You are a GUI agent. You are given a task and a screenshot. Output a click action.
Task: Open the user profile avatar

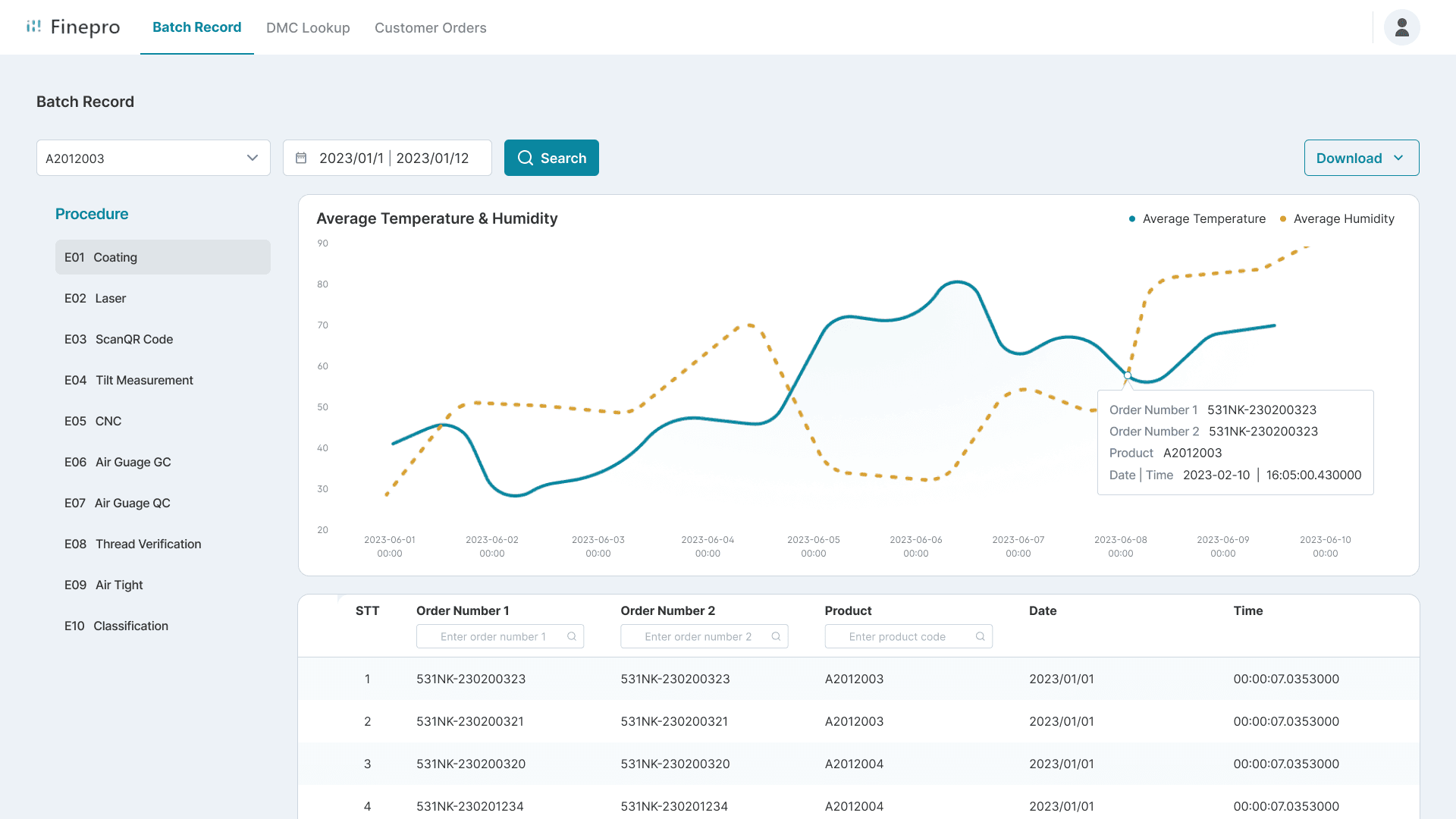pyautogui.click(x=1401, y=27)
